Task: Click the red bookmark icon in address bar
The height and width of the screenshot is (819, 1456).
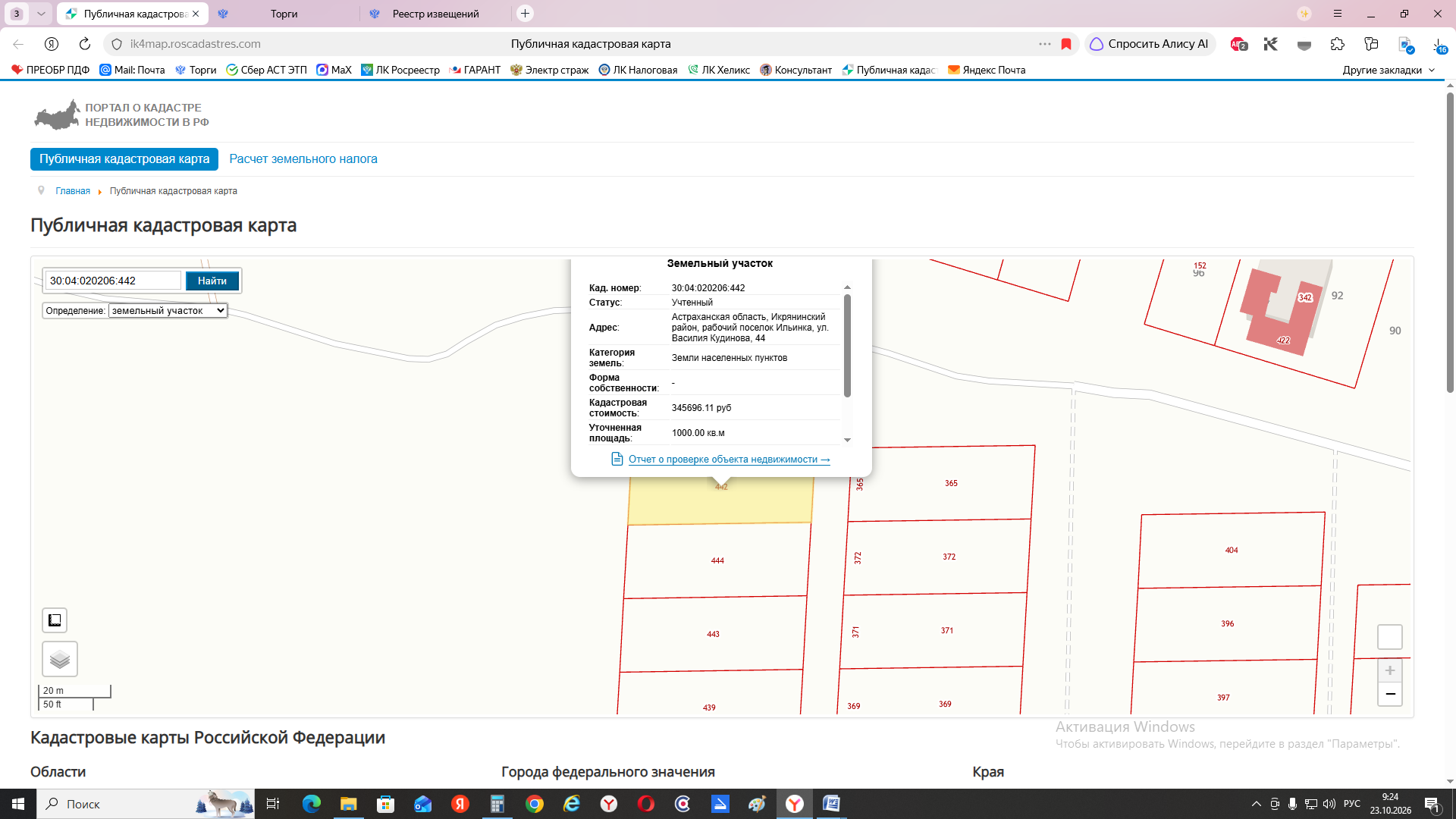Action: click(x=1066, y=44)
